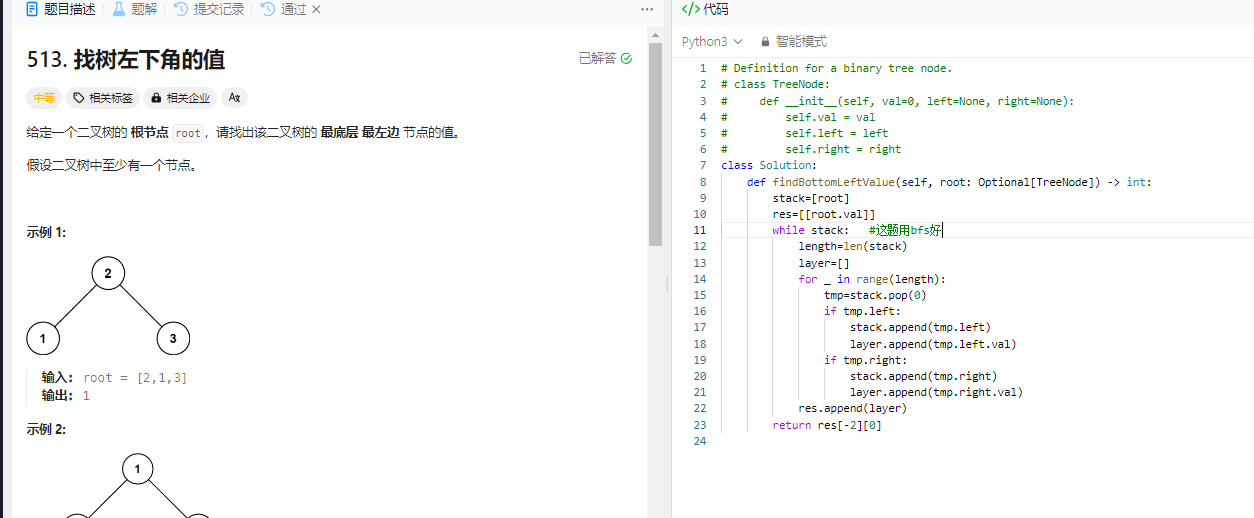Click the for _ in range(length) line
This screenshot has height=518, width=1254.
pyautogui.click(x=872, y=279)
